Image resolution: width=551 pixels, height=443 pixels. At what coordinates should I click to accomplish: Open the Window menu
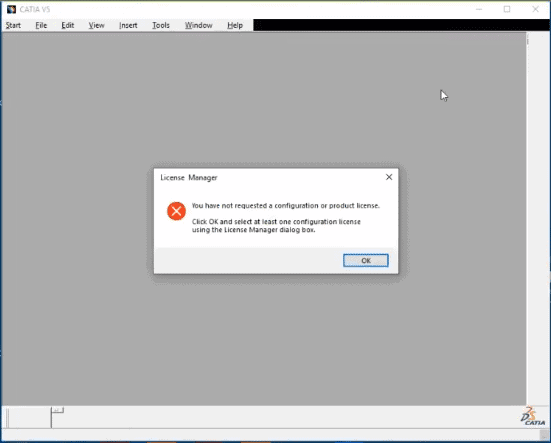(199, 25)
